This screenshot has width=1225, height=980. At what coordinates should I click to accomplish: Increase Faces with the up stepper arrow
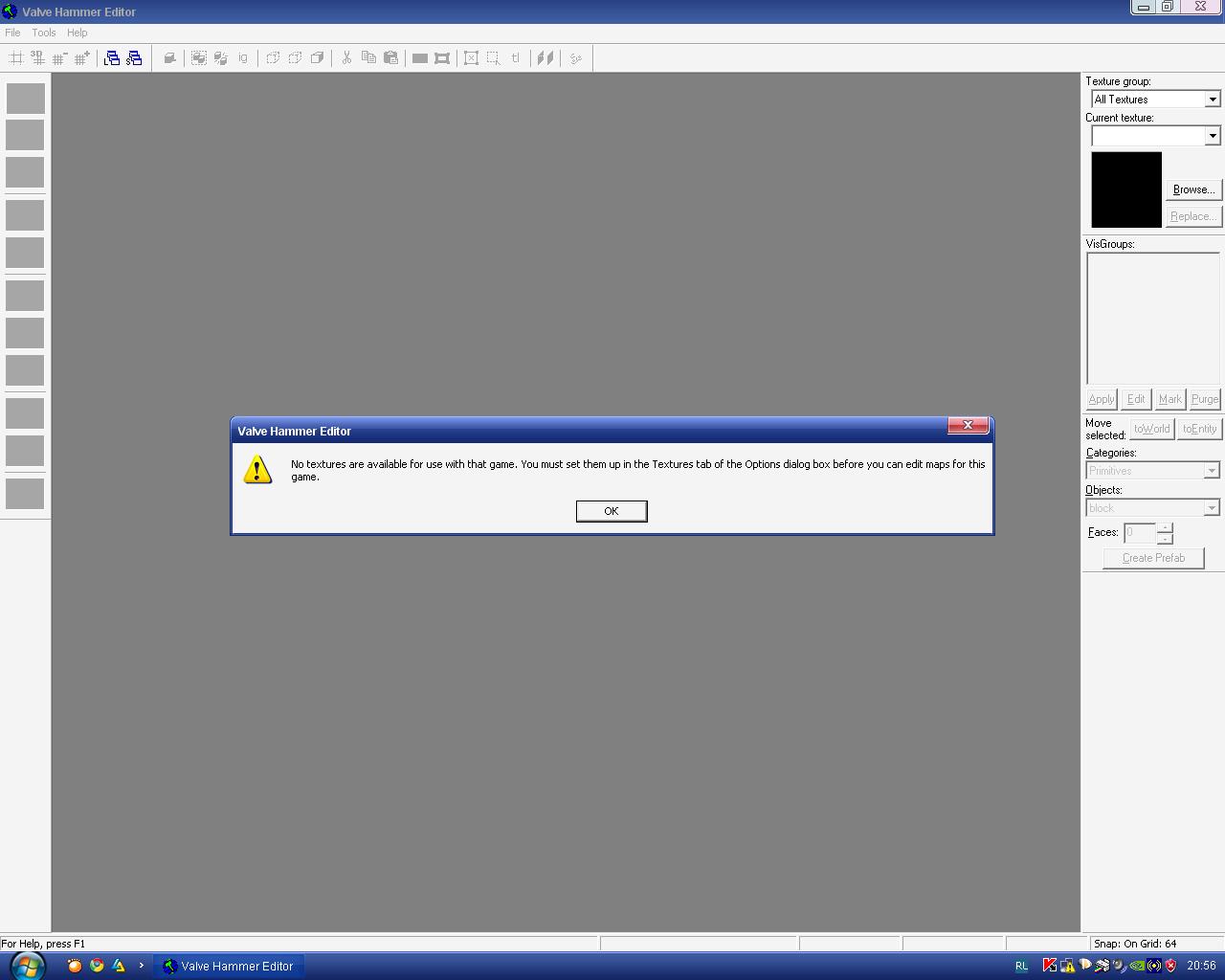point(1165,527)
